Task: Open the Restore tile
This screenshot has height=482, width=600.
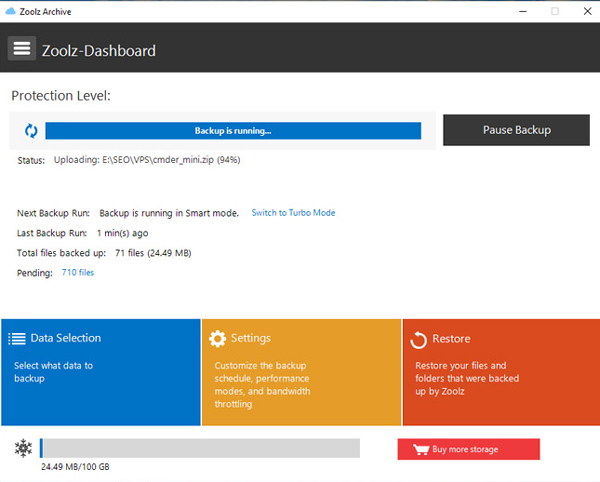Action: 500,372
